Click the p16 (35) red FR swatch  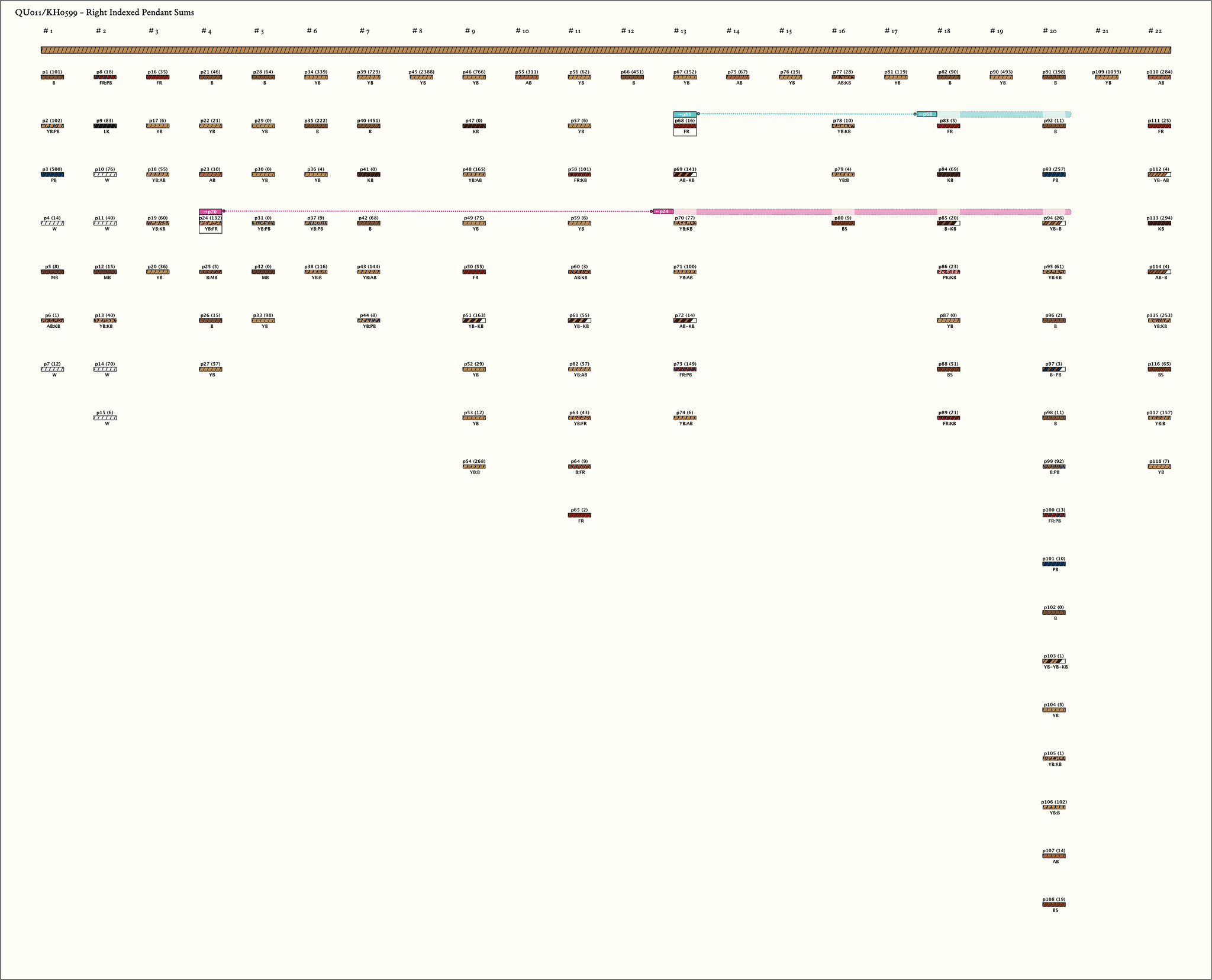tap(158, 78)
